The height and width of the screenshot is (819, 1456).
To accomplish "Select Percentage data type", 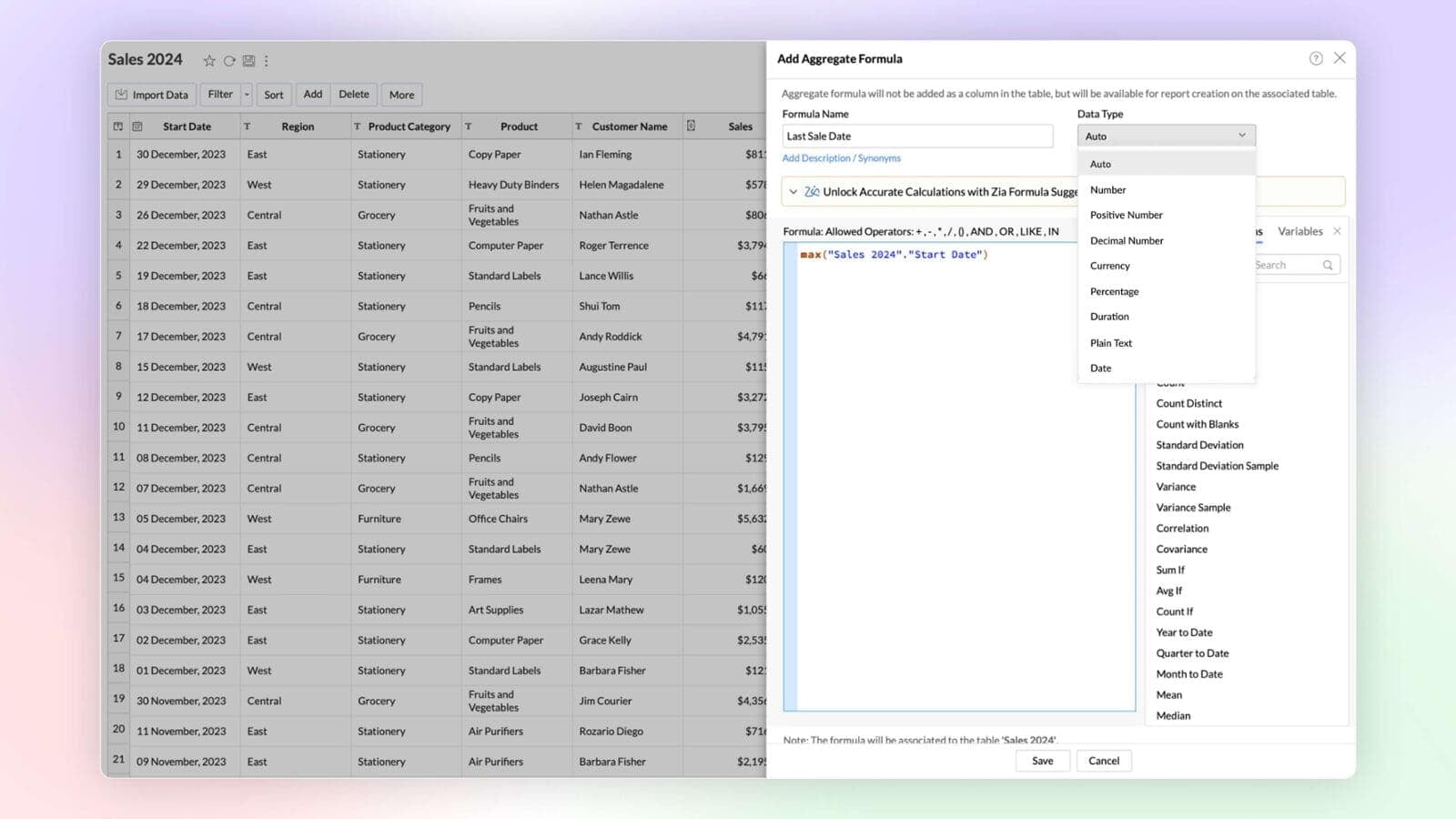I will click(1167, 292).
